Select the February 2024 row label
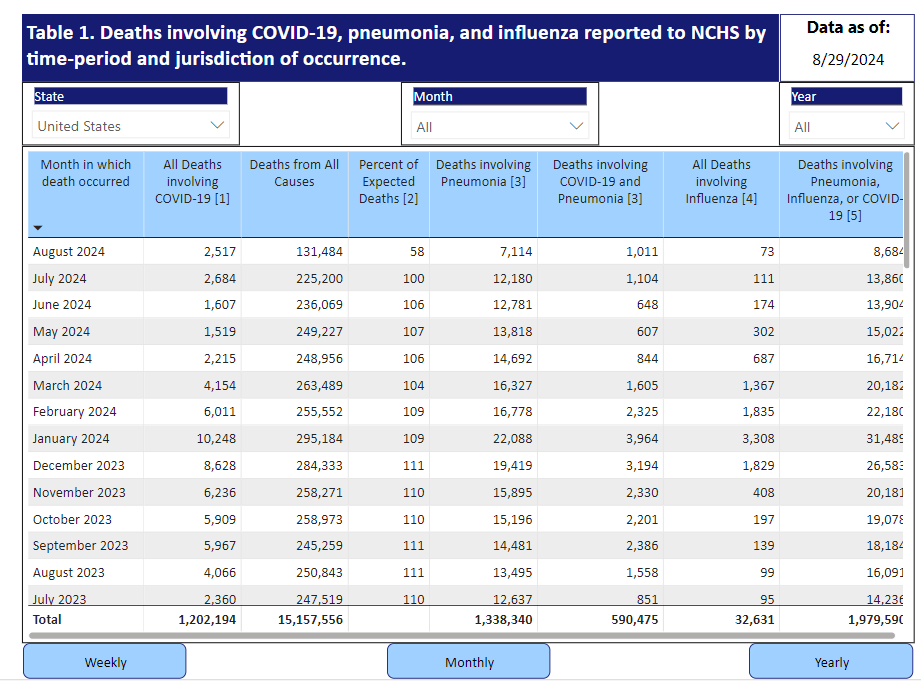921x681 pixels. (75, 411)
